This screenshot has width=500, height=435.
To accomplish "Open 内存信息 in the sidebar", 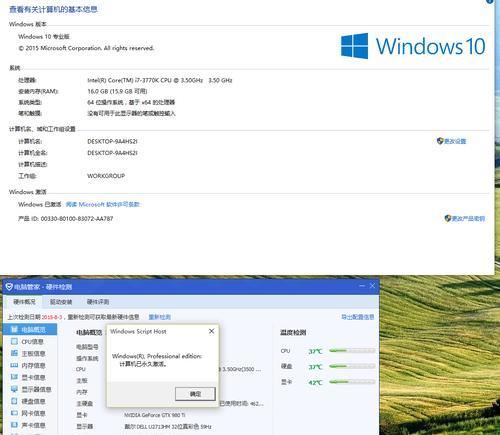I will (28, 365).
